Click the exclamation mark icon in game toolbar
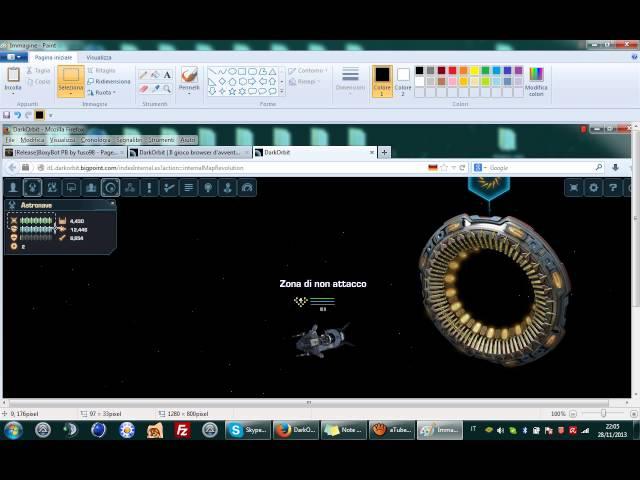 tap(149, 187)
